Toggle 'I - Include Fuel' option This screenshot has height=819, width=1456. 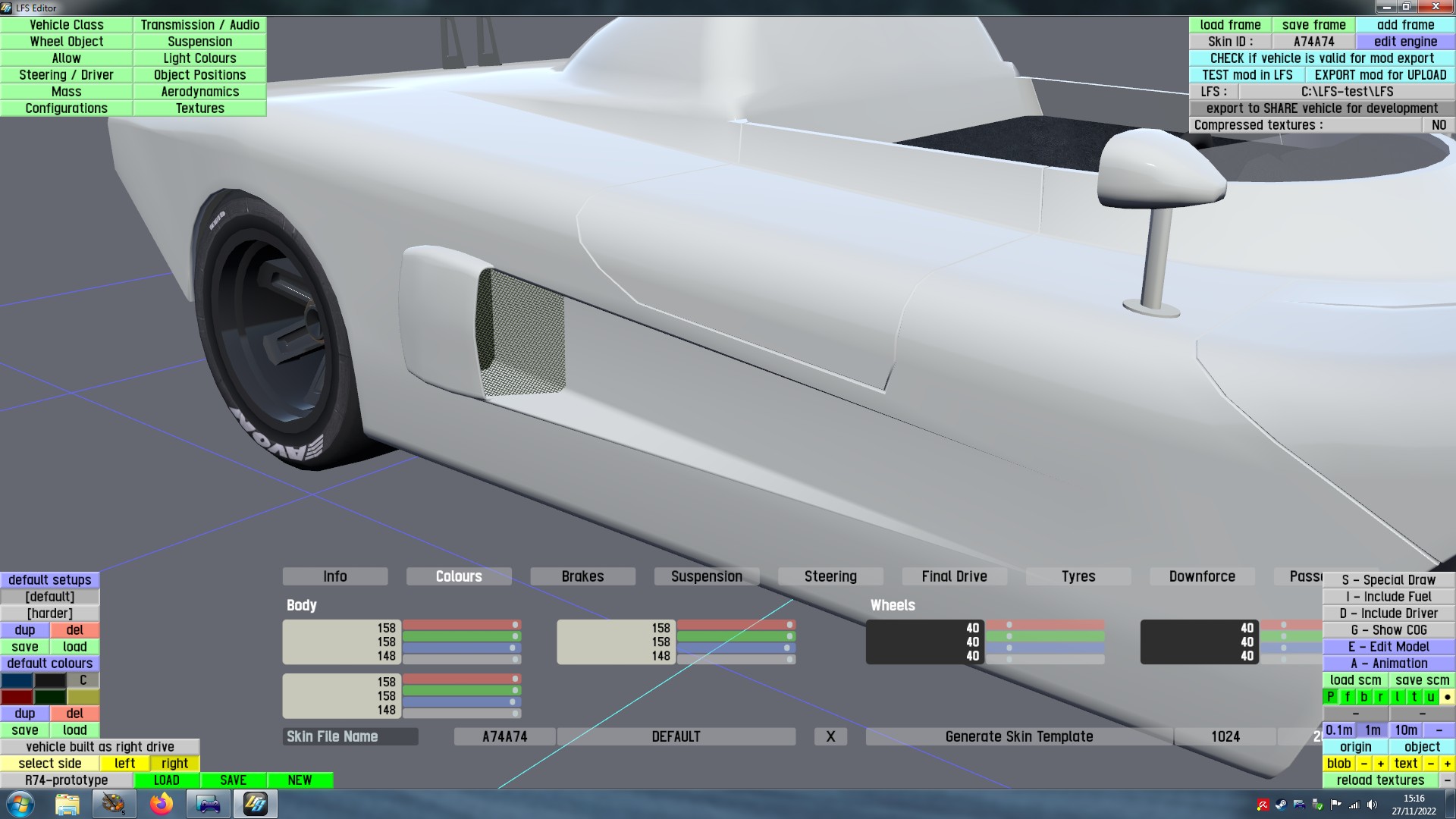pos(1388,597)
